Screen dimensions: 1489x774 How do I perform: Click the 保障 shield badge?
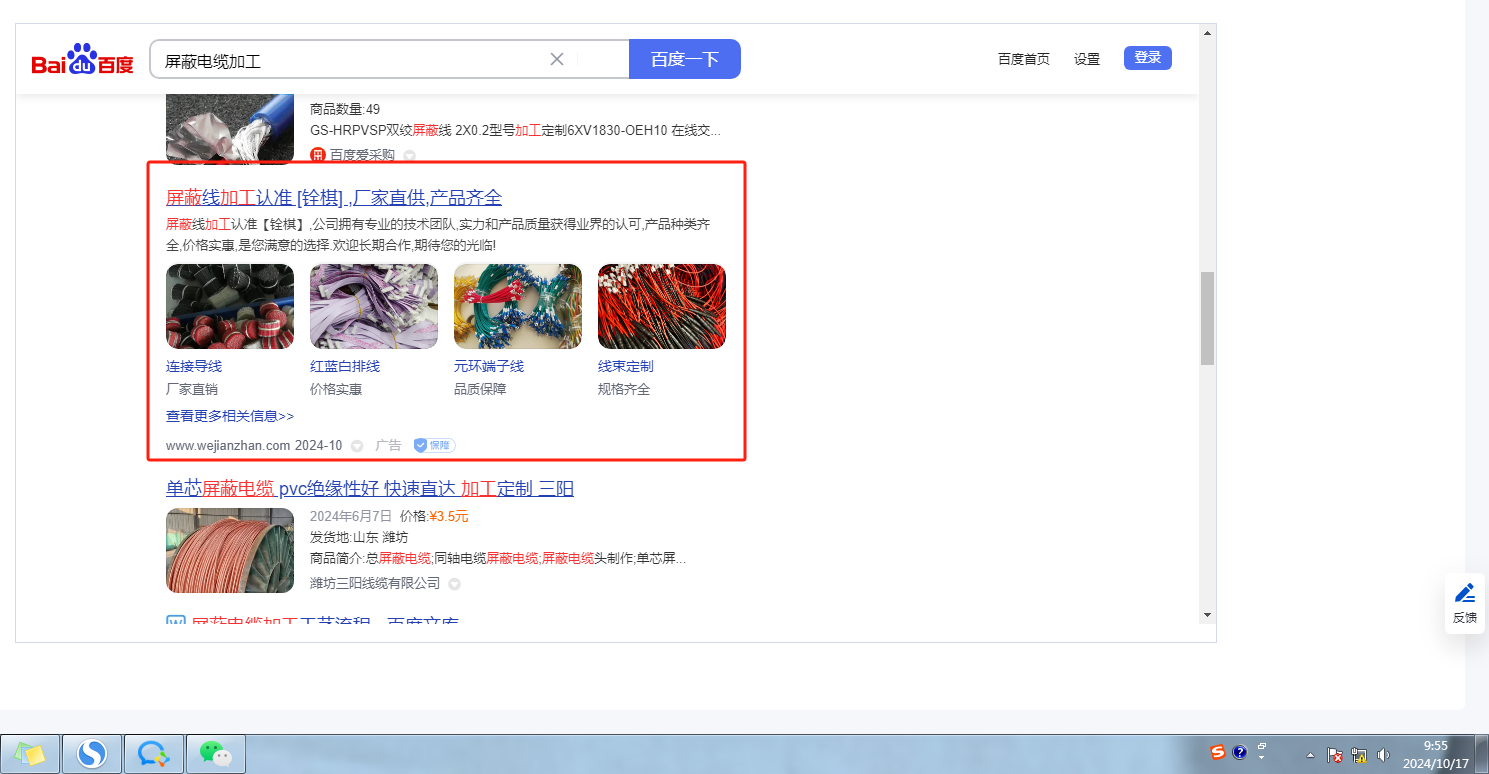pyautogui.click(x=434, y=445)
